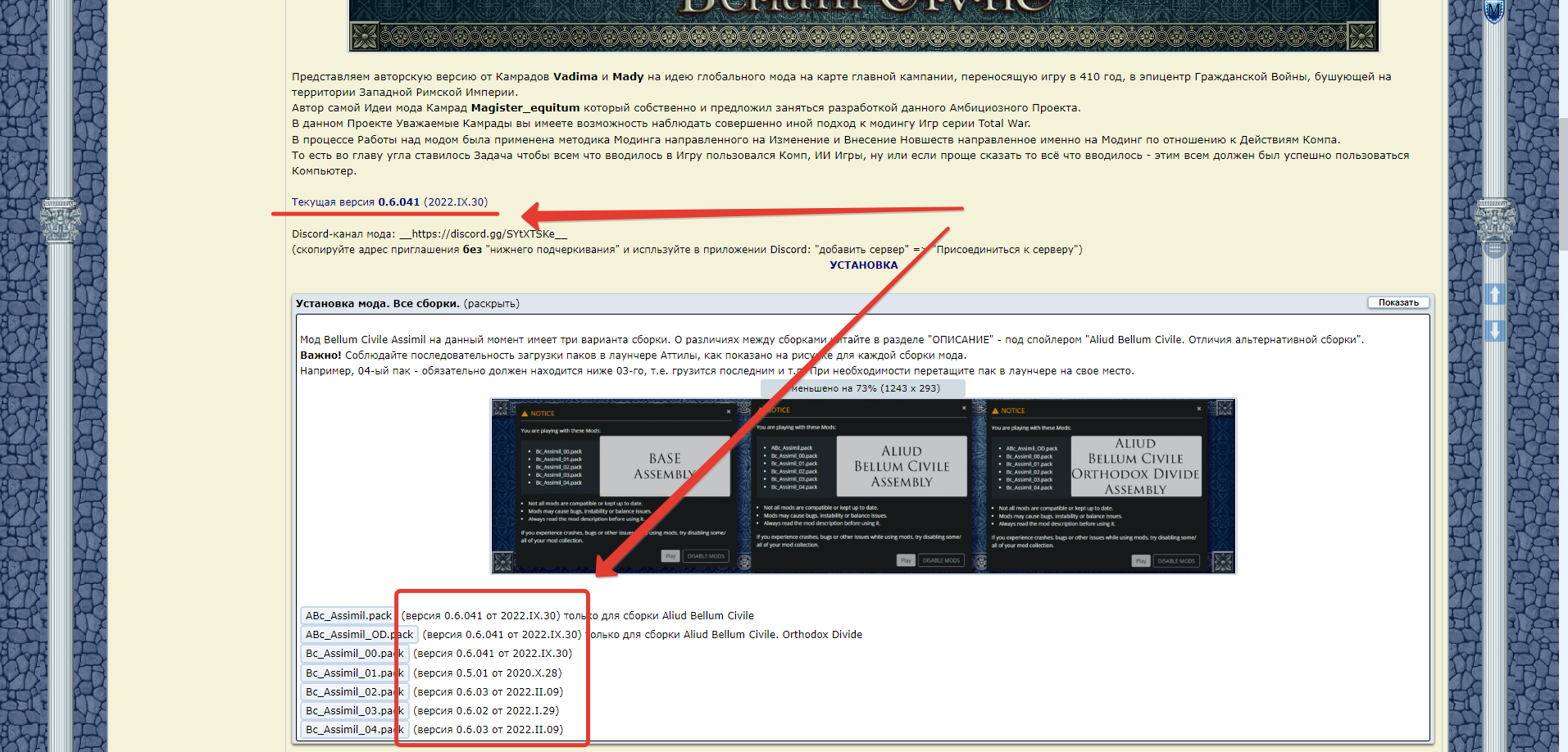
Task: Click the word 'Важно!' in the install notes
Action: click(x=320, y=356)
